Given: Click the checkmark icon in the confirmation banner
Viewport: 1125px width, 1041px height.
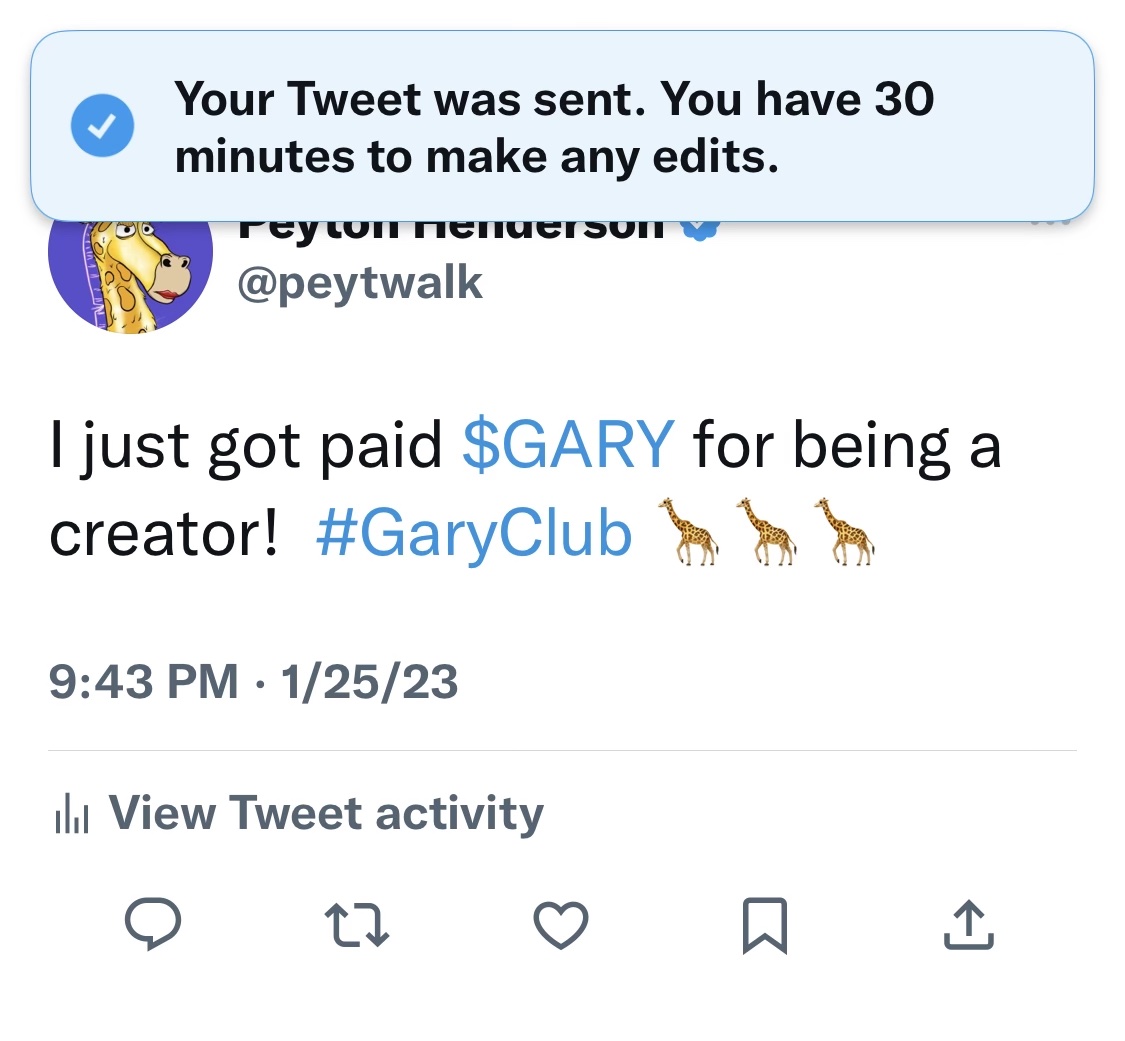Looking at the screenshot, I should [102, 124].
